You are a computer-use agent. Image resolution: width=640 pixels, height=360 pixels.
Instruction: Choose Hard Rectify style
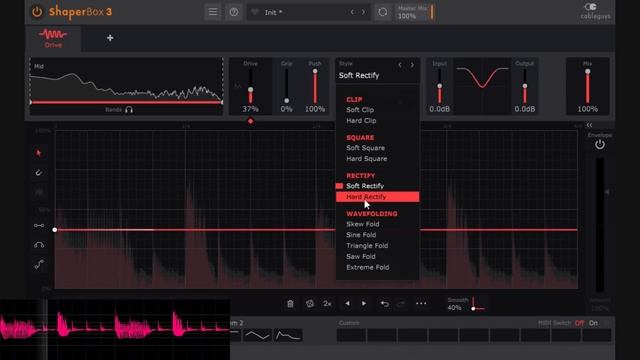377,197
